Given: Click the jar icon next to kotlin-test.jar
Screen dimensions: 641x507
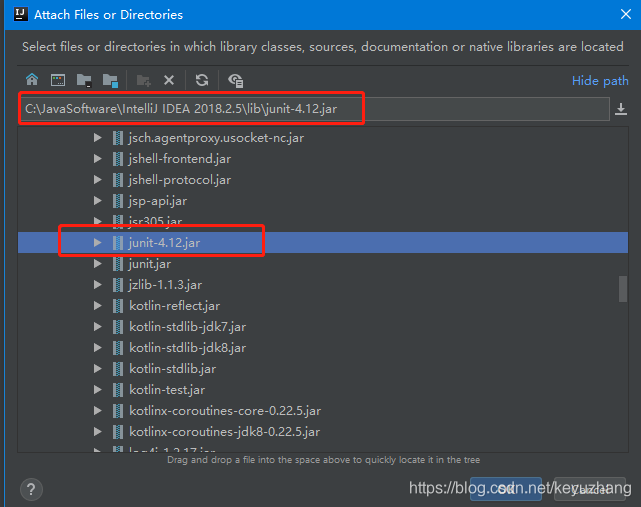Looking at the screenshot, I should (118, 390).
